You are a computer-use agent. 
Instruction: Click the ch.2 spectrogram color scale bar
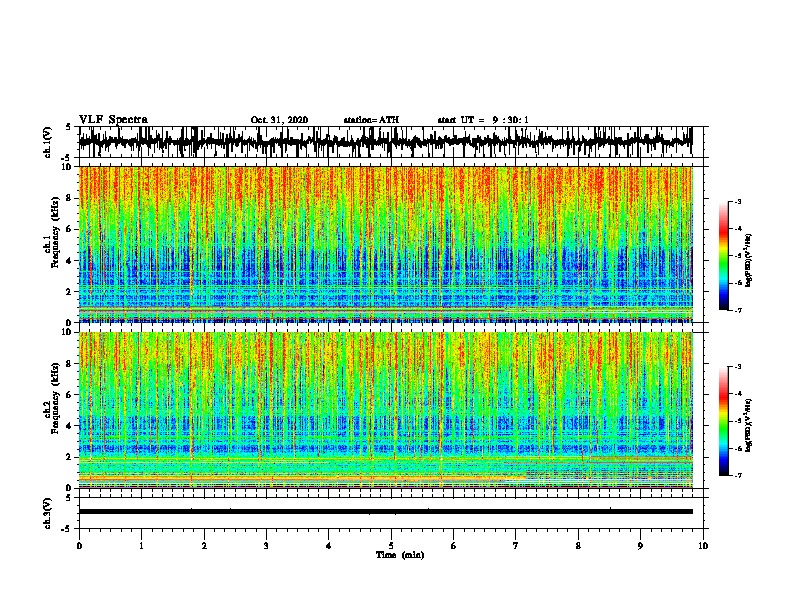point(723,421)
